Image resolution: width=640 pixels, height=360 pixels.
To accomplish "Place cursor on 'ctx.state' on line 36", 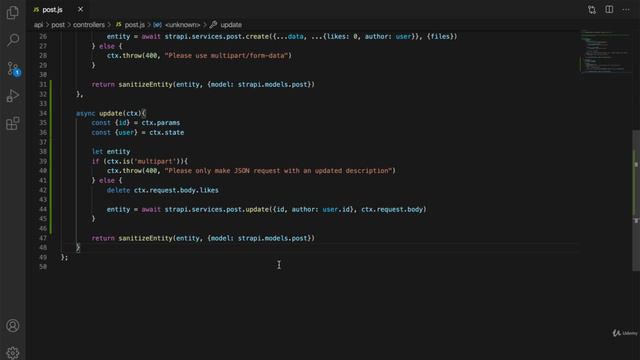I will (x=167, y=133).
